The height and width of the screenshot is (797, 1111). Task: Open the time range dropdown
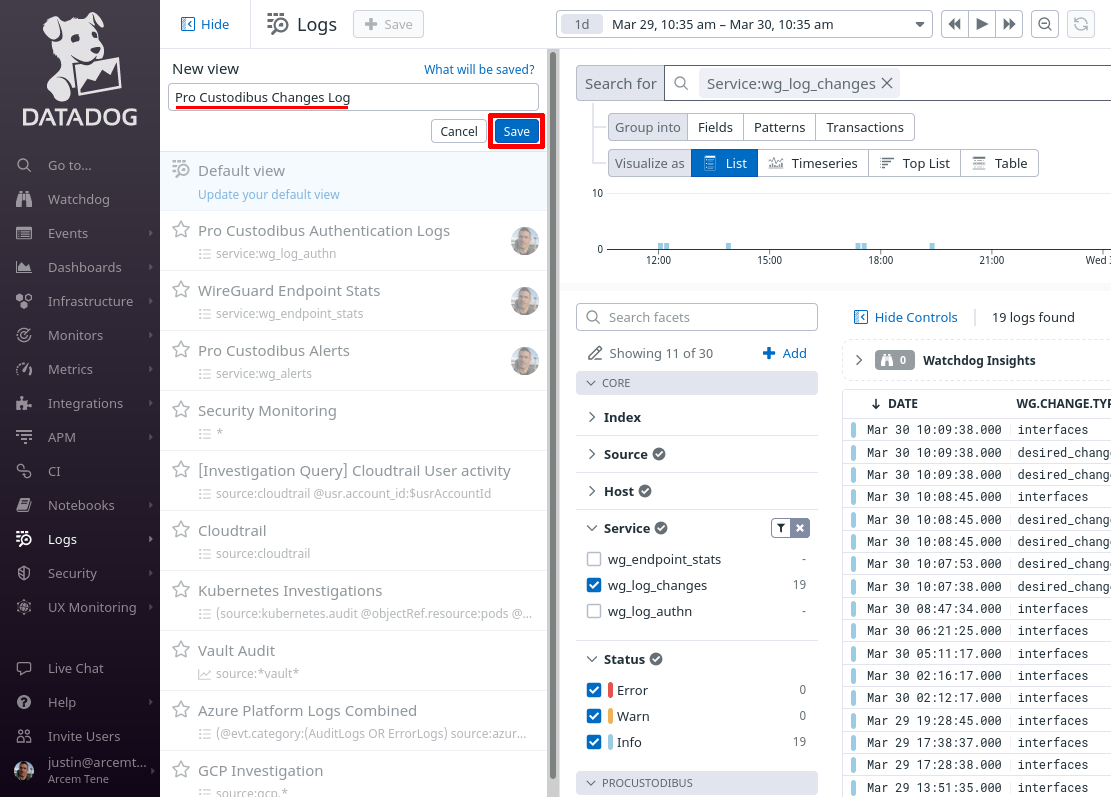coord(919,25)
